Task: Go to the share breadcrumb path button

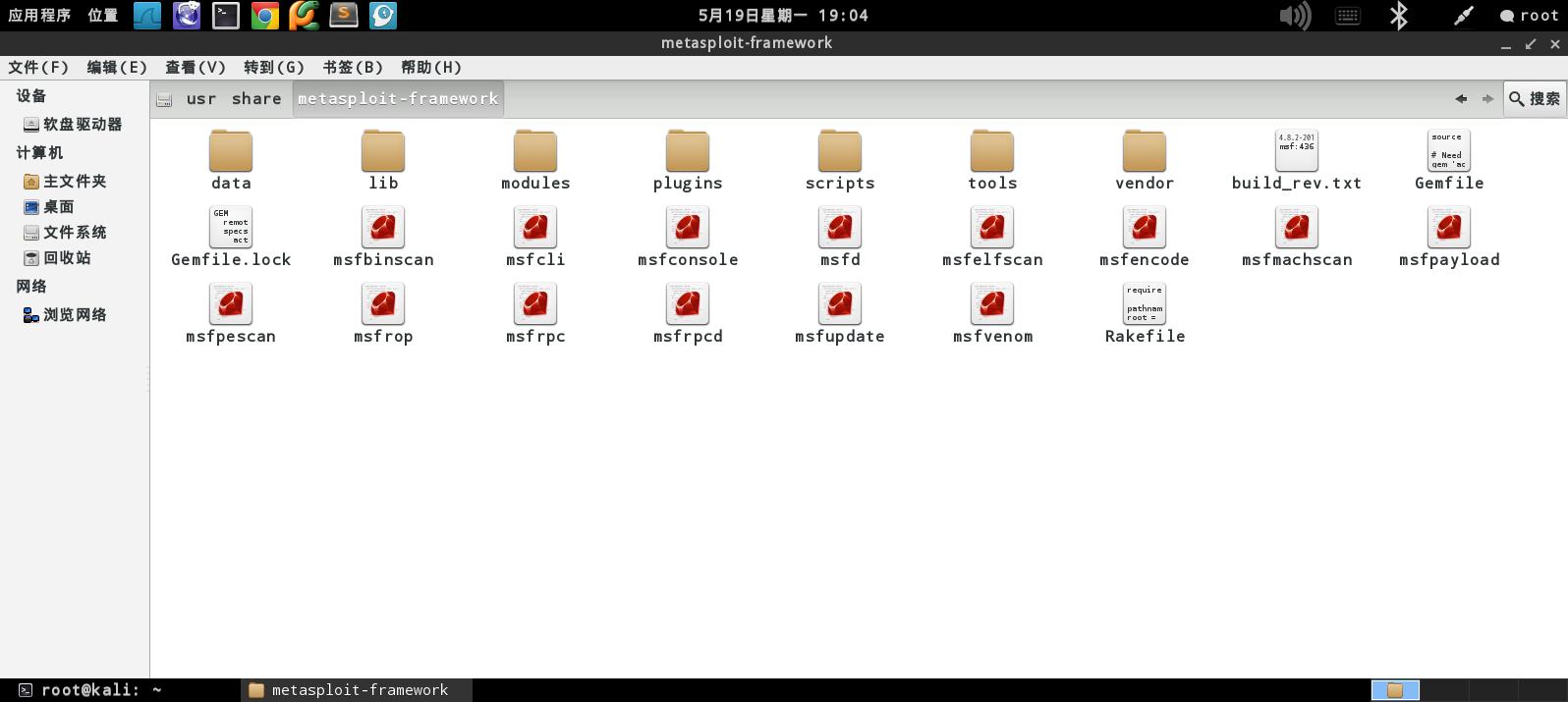Action: click(x=256, y=98)
